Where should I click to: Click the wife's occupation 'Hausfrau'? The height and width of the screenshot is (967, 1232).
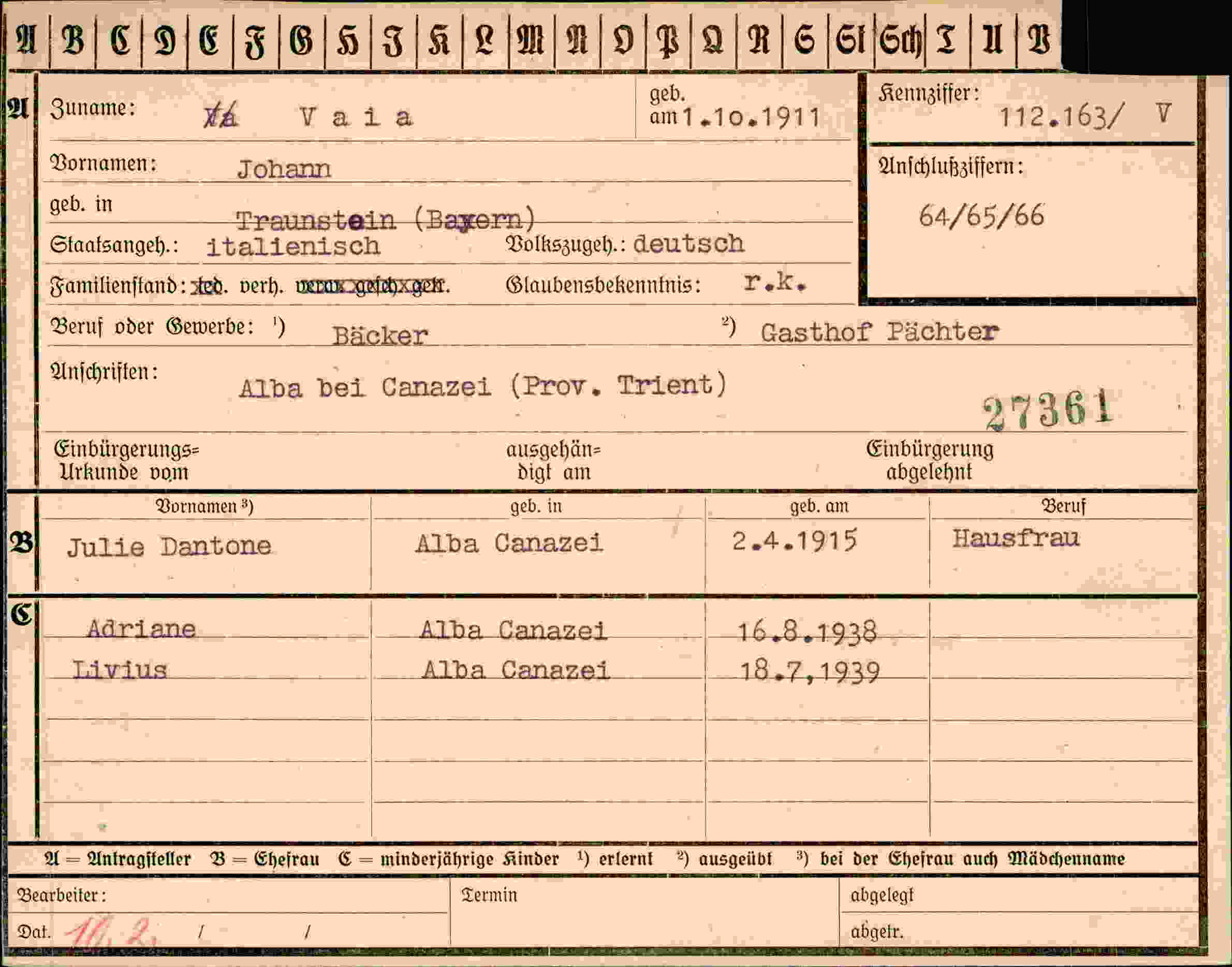[1016, 538]
